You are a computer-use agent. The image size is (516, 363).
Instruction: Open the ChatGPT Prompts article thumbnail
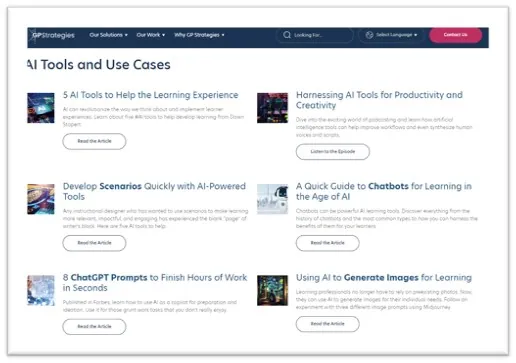(x=41, y=290)
